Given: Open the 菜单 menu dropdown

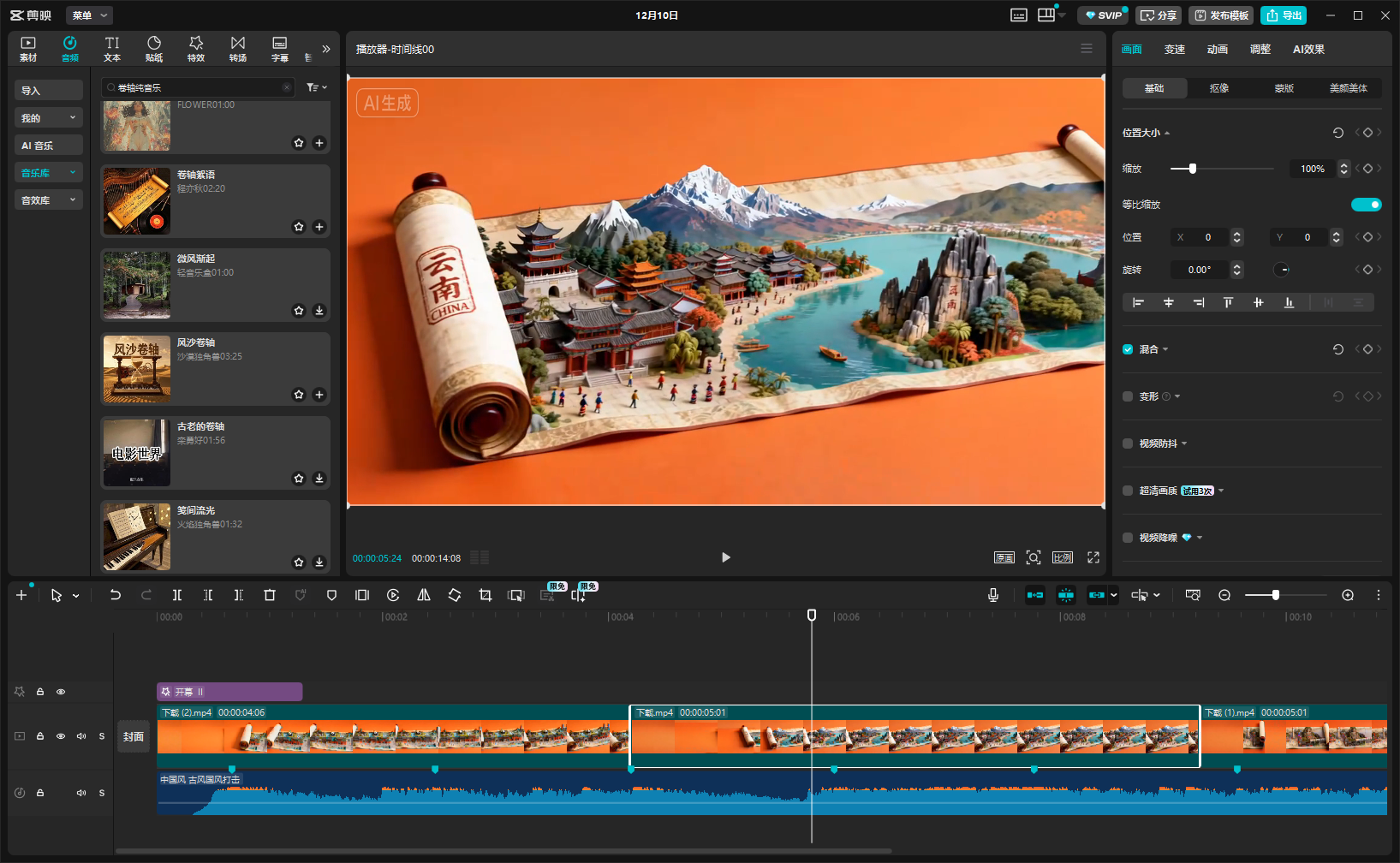Looking at the screenshot, I should point(89,15).
